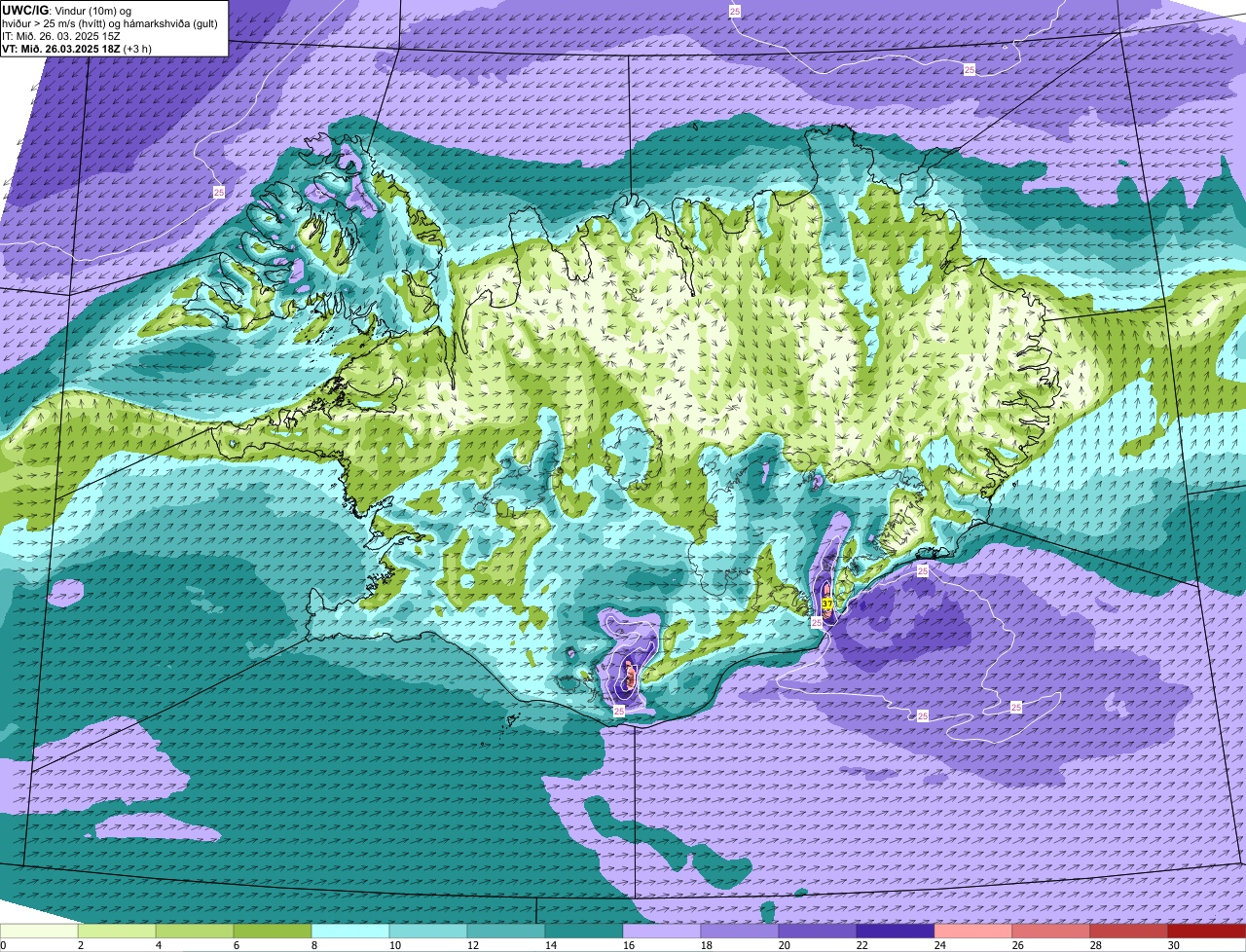Click the "28" tick label on color scale
The image size is (1246, 952).
click(x=1095, y=945)
